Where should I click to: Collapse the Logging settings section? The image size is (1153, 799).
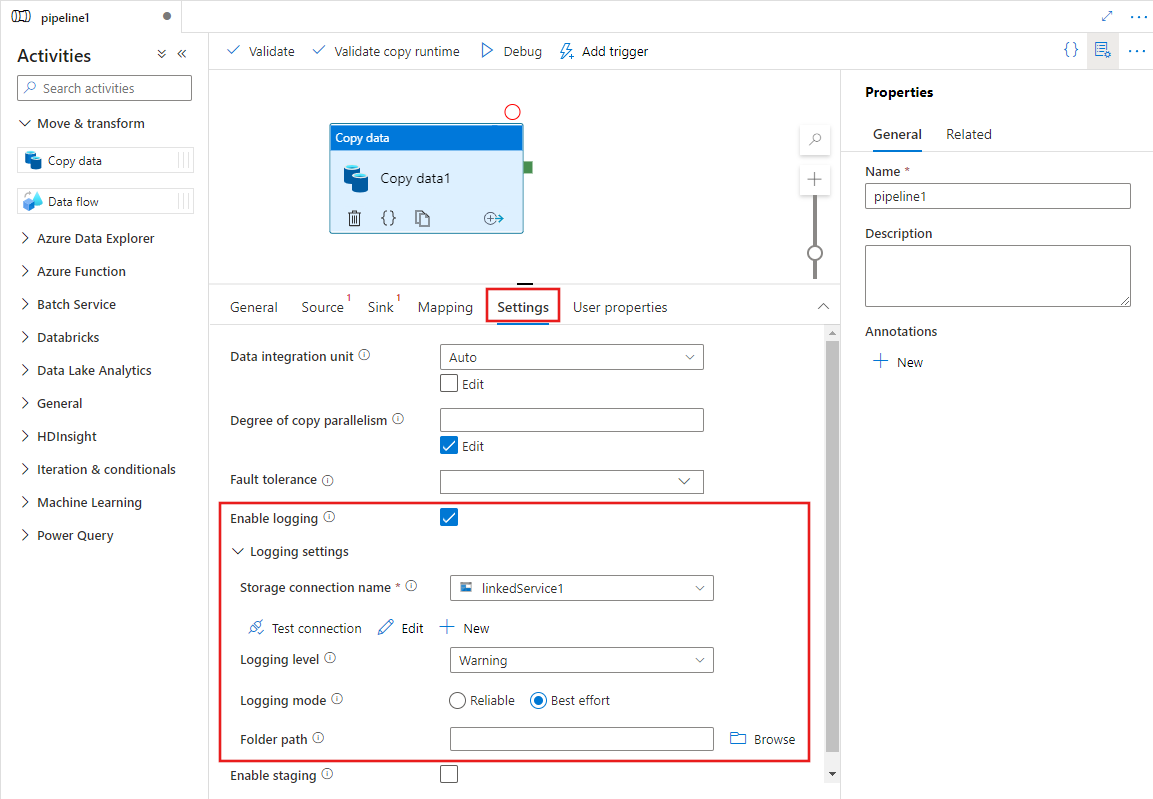238,551
